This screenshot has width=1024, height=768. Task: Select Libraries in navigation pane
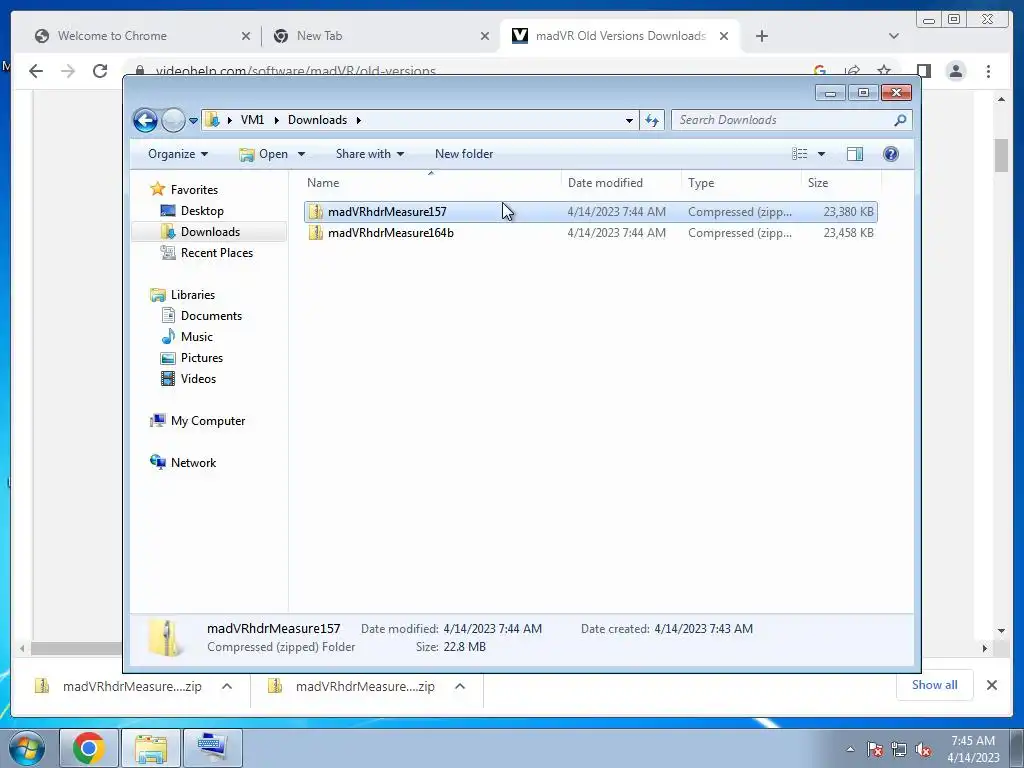[x=193, y=295]
